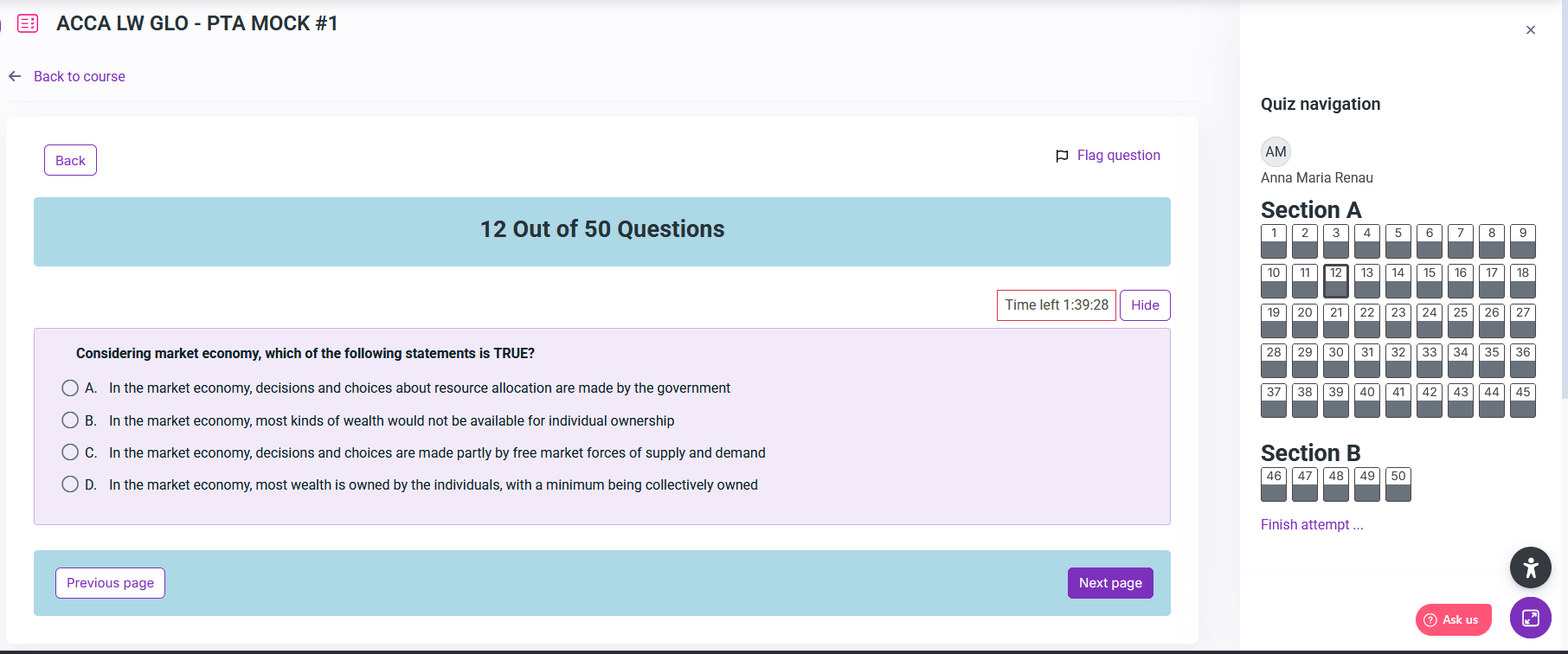
Task: Click the Previous page button
Action: pyautogui.click(x=110, y=583)
